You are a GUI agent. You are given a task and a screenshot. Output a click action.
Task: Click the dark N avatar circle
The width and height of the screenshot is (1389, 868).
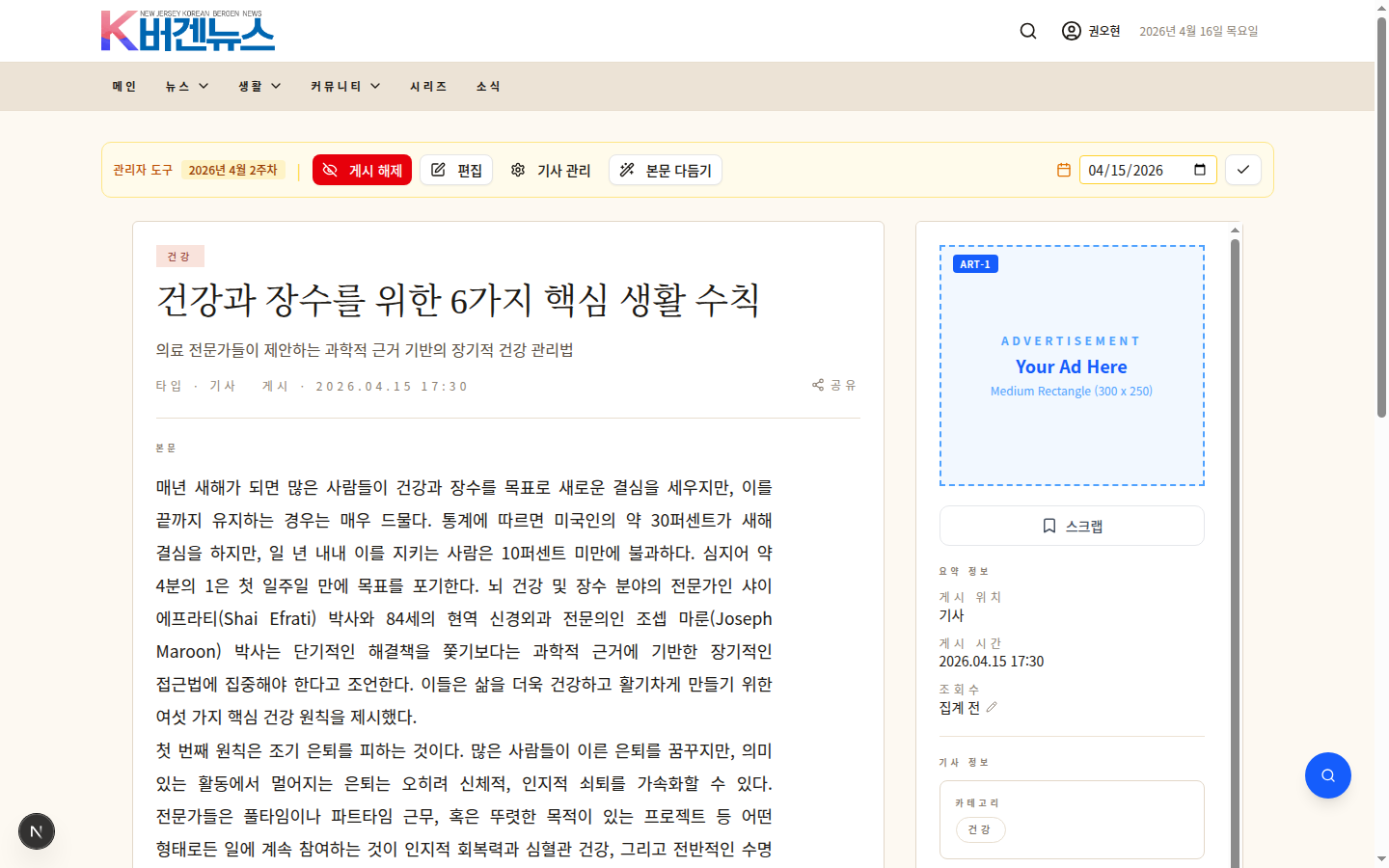pos(36,830)
